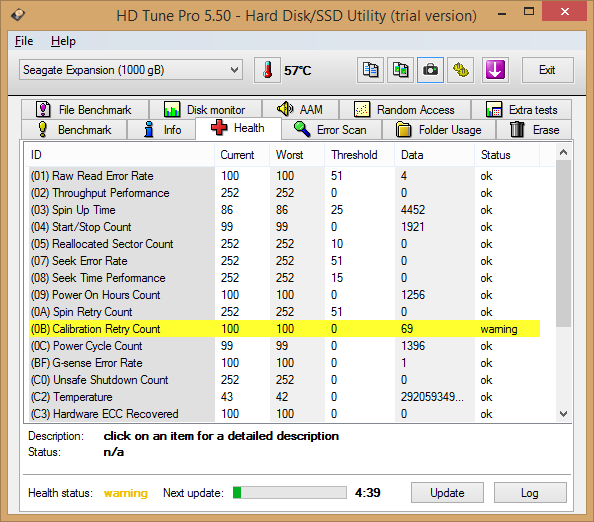Viewport: 594px width, 522px height.
Task: Select the Seek Error Rate row
Action: pos(284,261)
